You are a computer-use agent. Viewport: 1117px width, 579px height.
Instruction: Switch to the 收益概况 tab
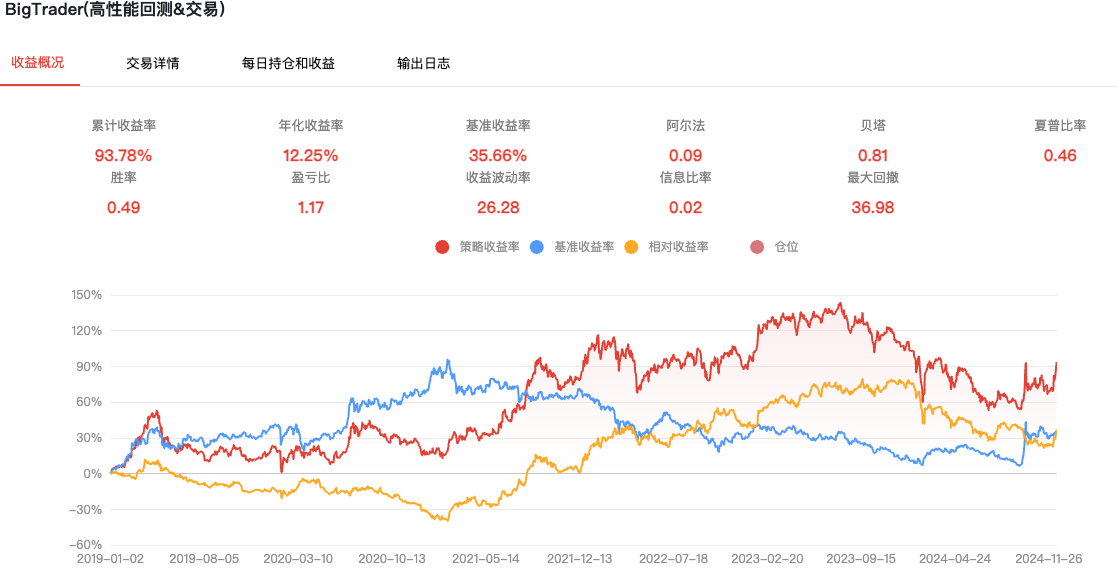tap(38, 63)
